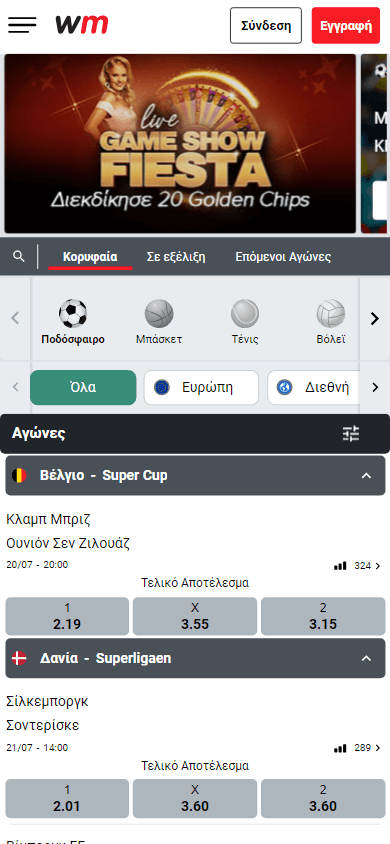Click the Εγγραφή register button
The image size is (390, 844).
click(346, 25)
